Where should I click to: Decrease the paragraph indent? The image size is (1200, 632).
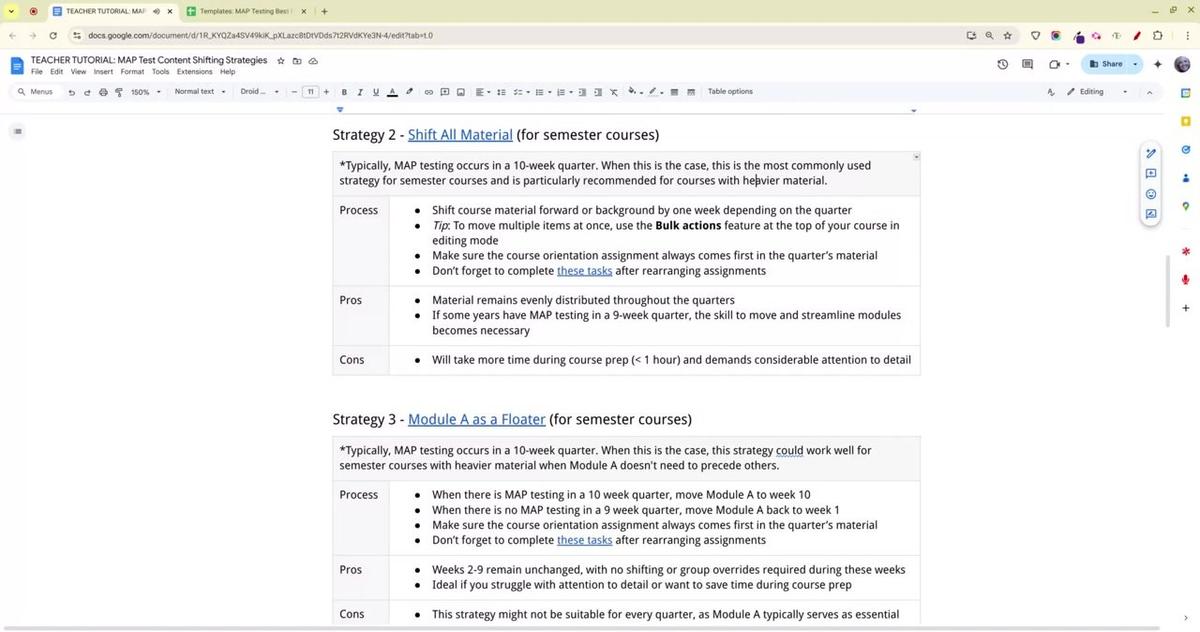pos(583,92)
